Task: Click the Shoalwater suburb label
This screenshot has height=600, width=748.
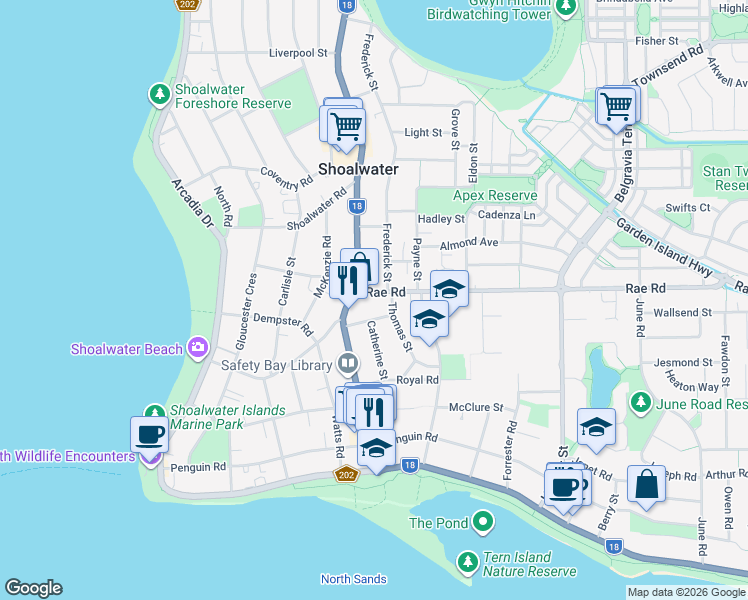Action: [358, 169]
